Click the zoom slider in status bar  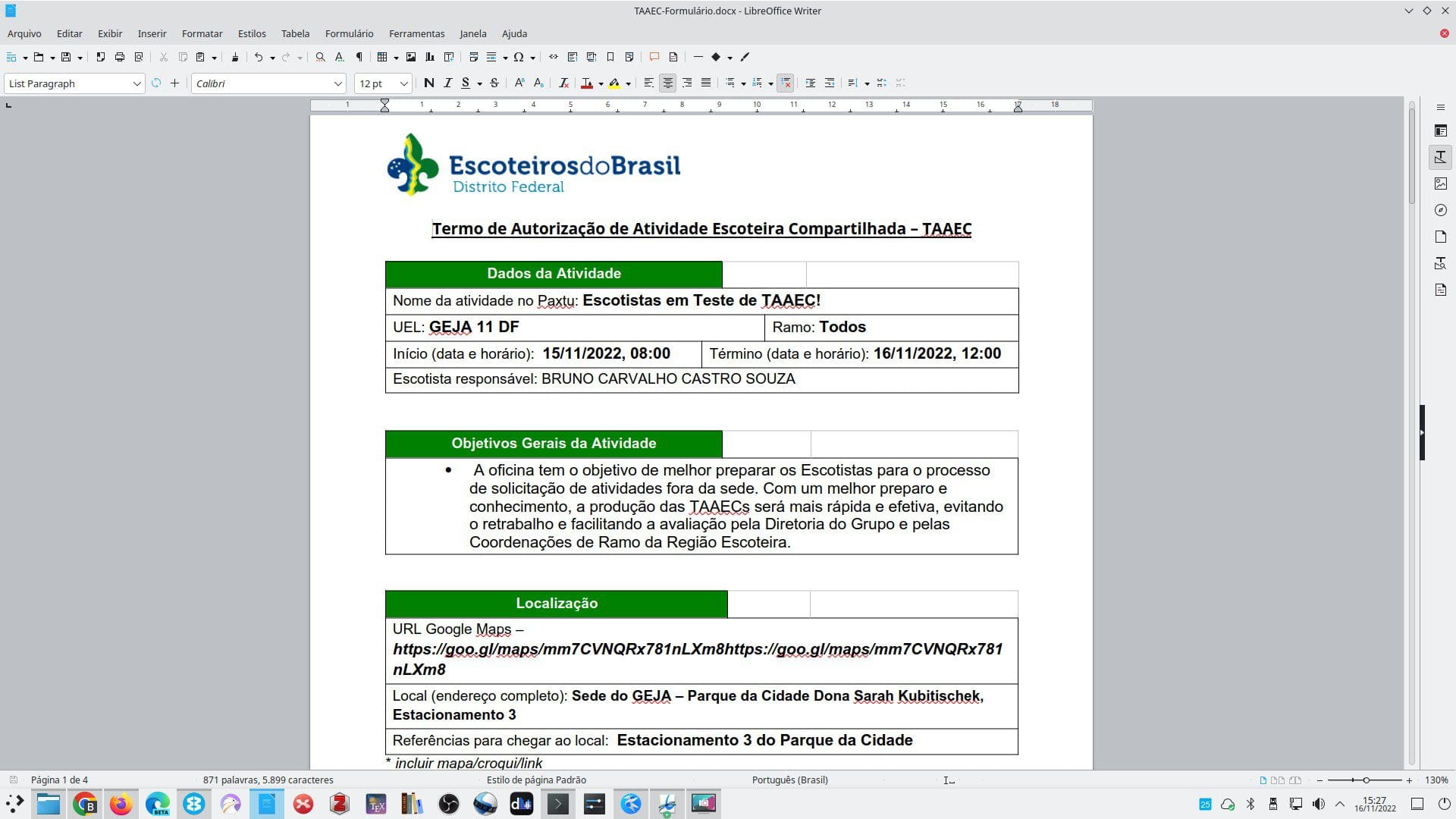coord(1365,780)
